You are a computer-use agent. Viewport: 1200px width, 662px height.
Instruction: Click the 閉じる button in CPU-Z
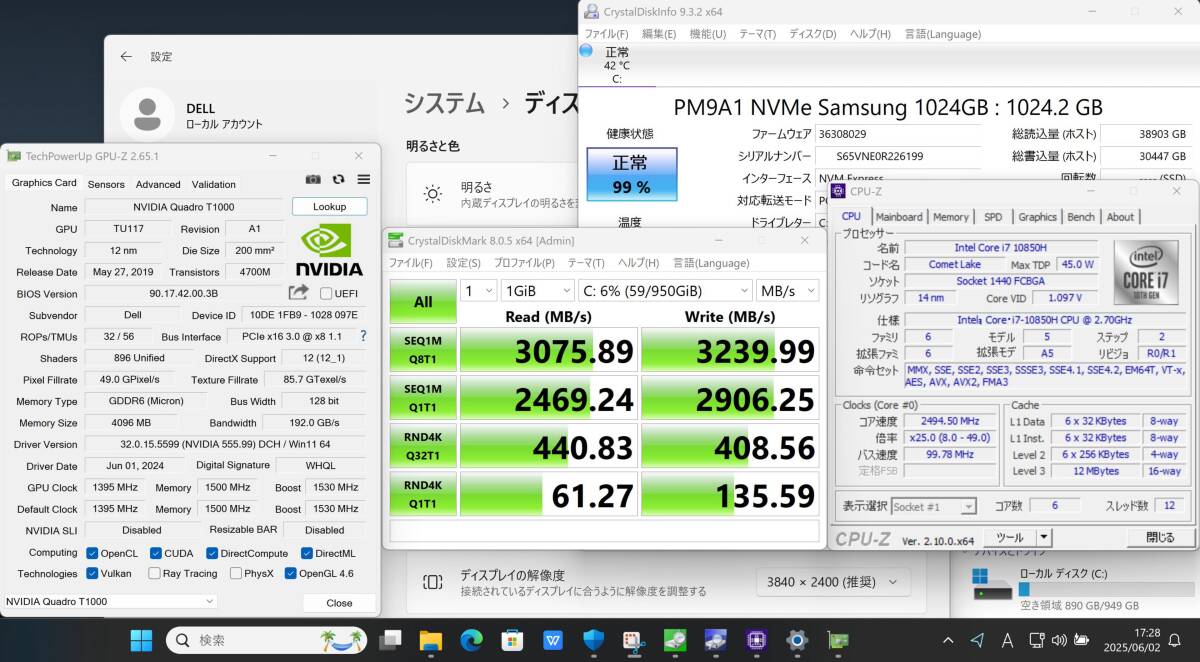point(1160,537)
